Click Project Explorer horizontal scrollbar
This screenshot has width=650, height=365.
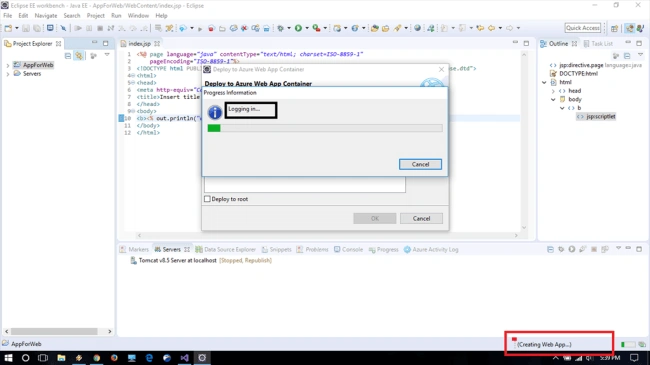click(54, 331)
